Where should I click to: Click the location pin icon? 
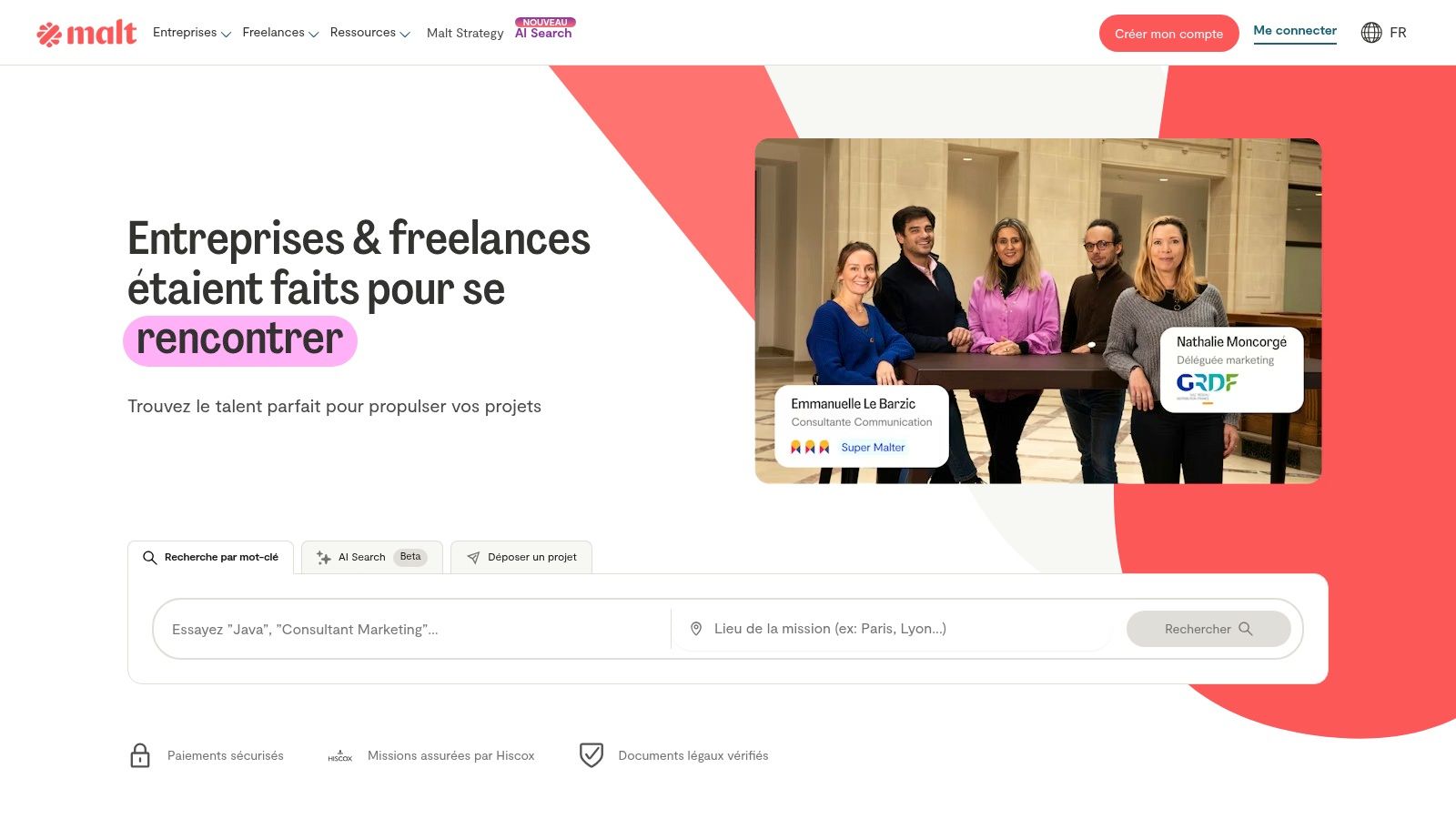click(x=696, y=629)
